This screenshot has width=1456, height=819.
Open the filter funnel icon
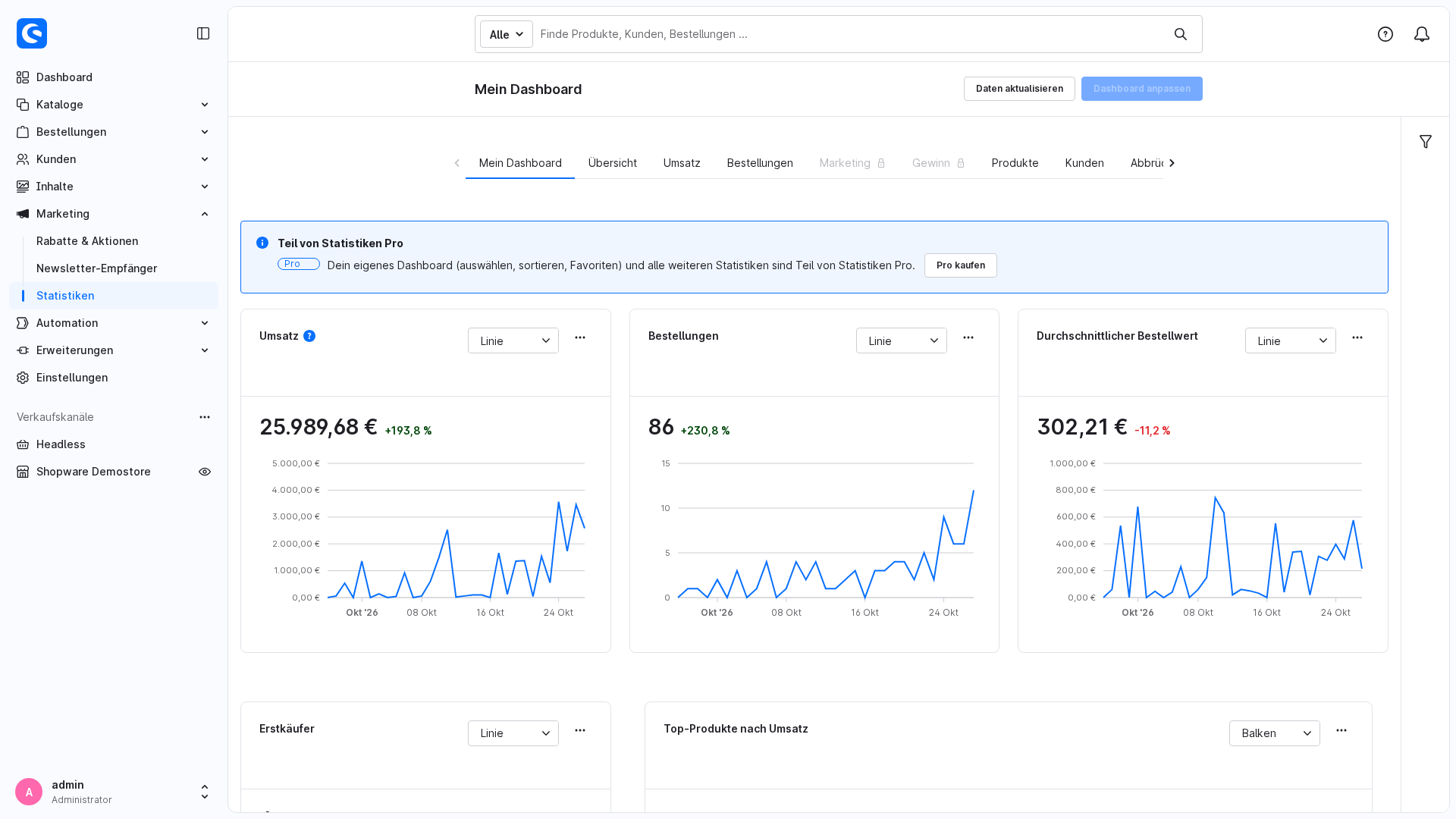coord(1426,142)
